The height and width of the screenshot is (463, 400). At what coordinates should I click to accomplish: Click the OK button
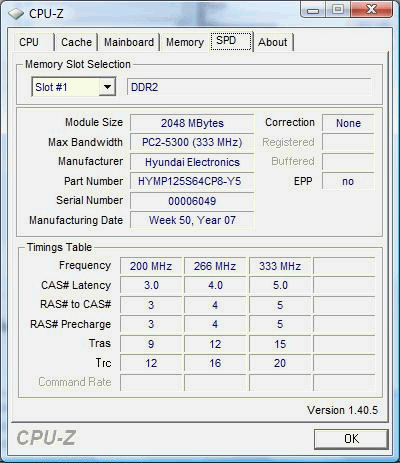tap(351, 439)
